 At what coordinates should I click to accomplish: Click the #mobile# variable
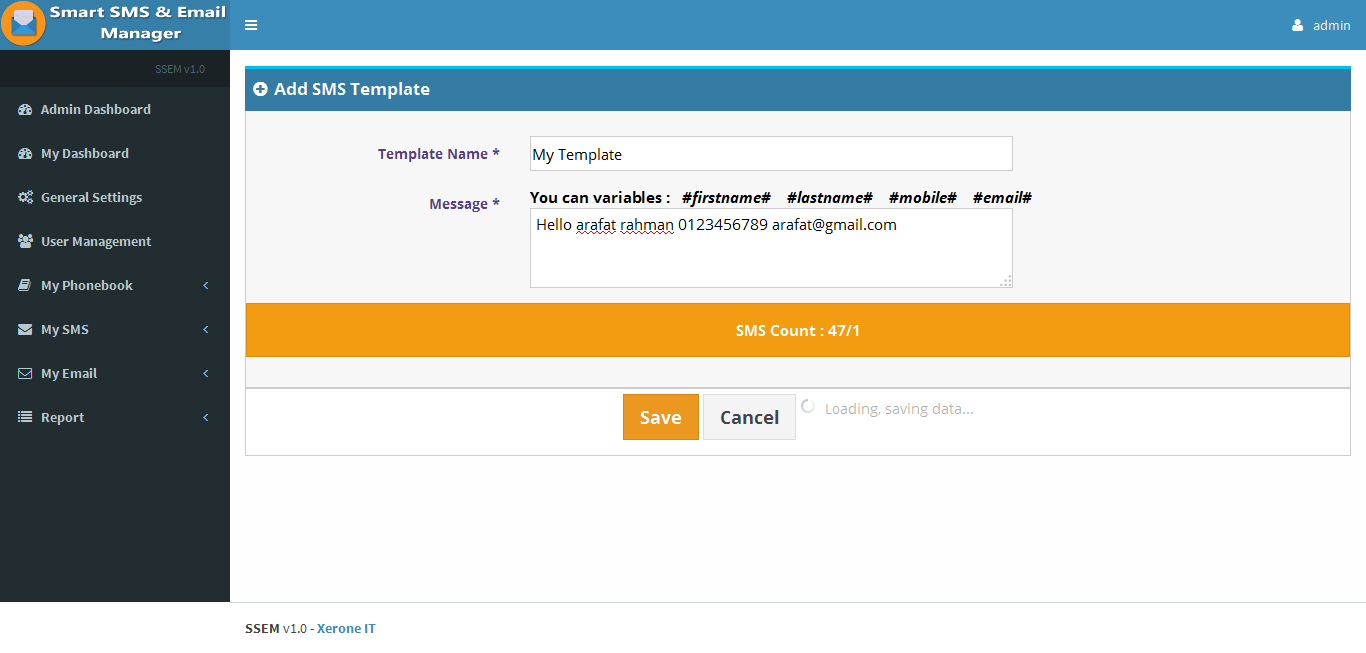pos(923,197)
